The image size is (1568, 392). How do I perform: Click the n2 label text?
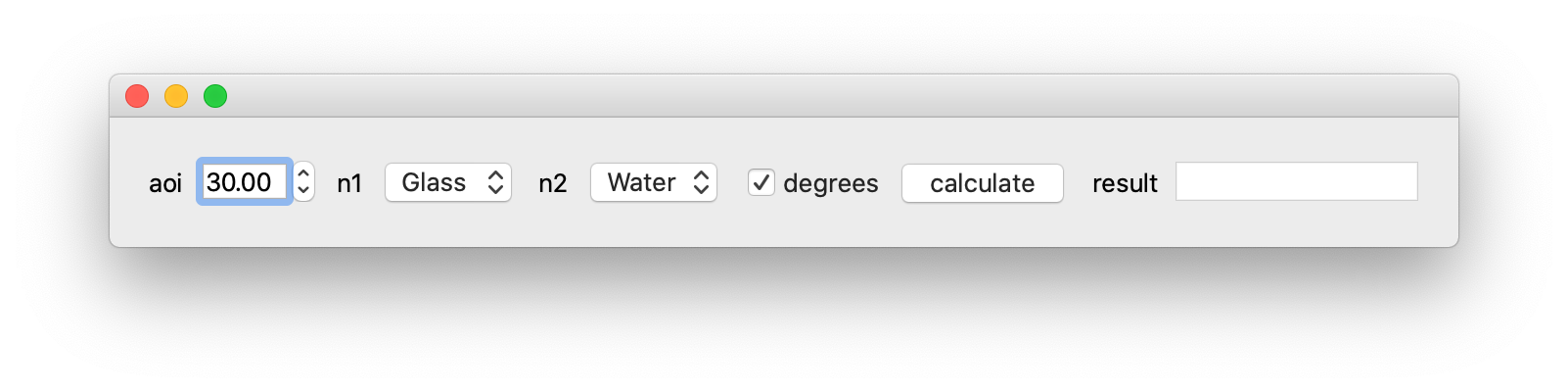(553, 183)
